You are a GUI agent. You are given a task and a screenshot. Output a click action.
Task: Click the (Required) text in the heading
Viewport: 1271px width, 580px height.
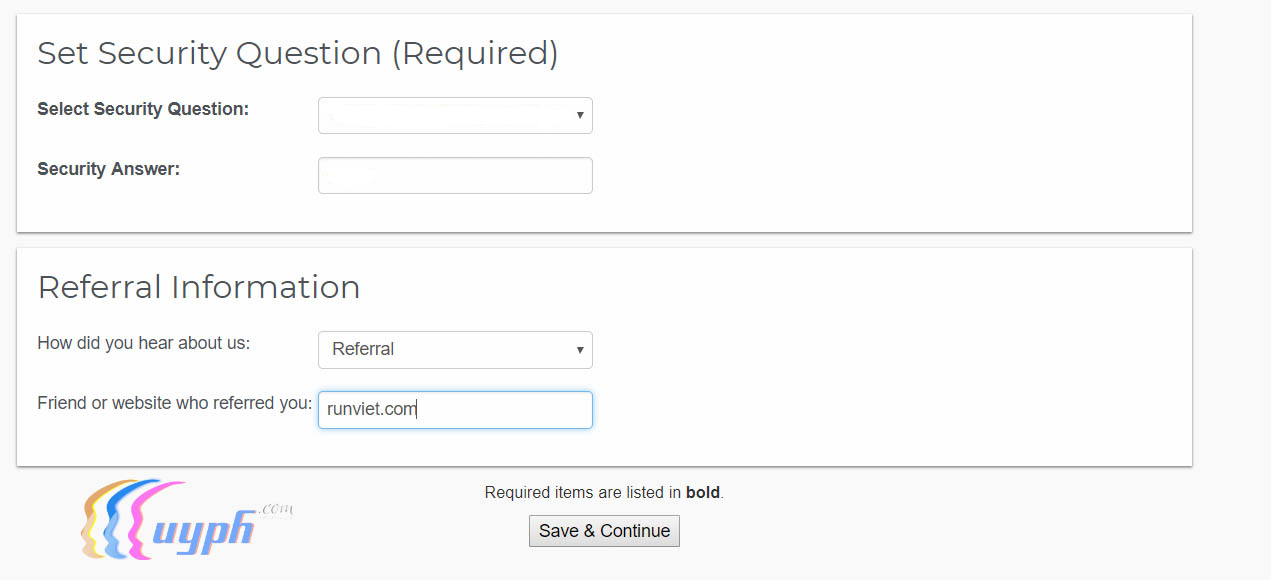pos(474,54)
